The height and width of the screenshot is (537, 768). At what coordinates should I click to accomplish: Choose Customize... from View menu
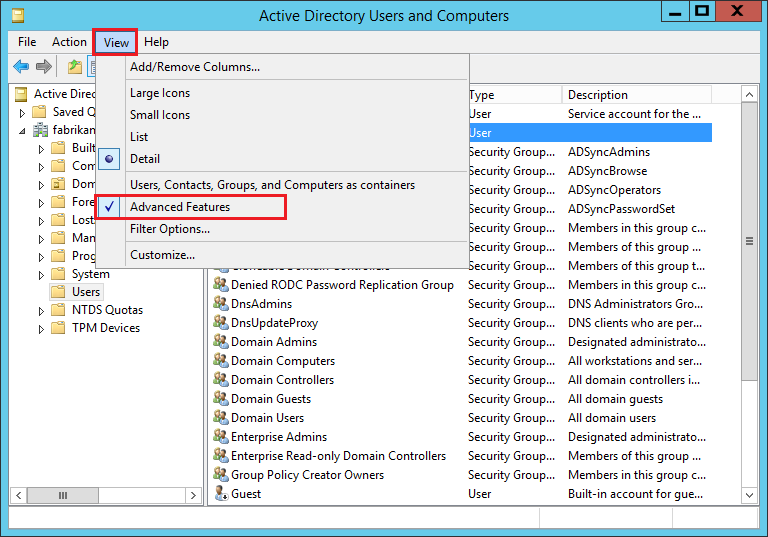coord(282,255)
